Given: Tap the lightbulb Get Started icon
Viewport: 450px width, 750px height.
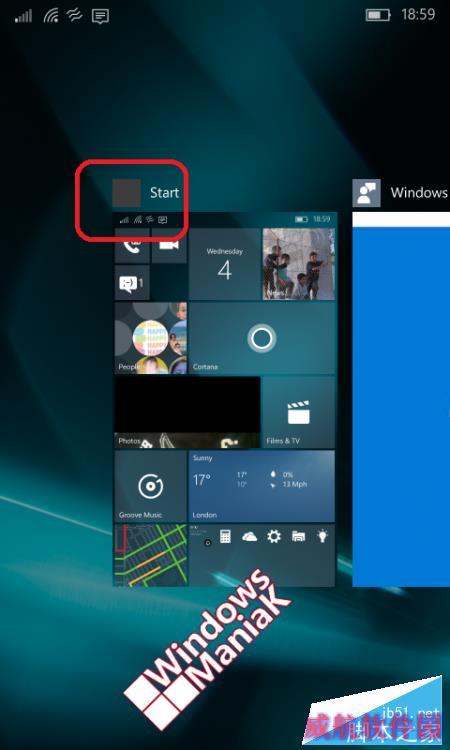Looking at the screenshot, I should click(x=323, y=537).
